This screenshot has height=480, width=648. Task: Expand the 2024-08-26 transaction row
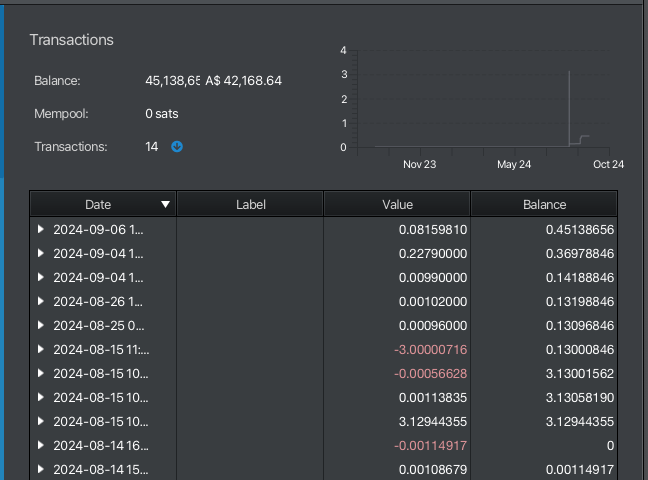click(x=41, y=301)
